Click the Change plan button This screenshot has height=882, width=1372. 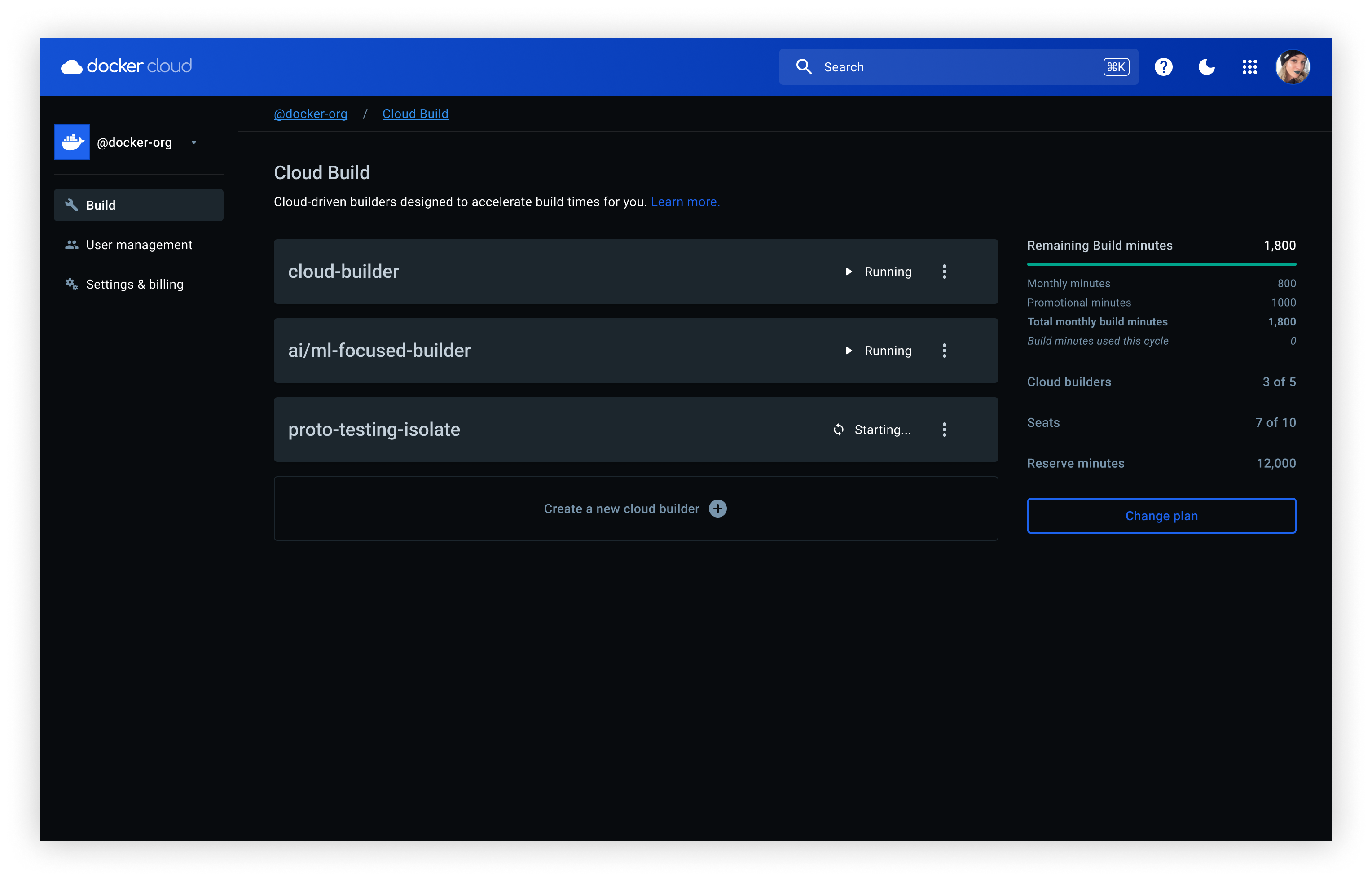click(x=1161, y=515)
